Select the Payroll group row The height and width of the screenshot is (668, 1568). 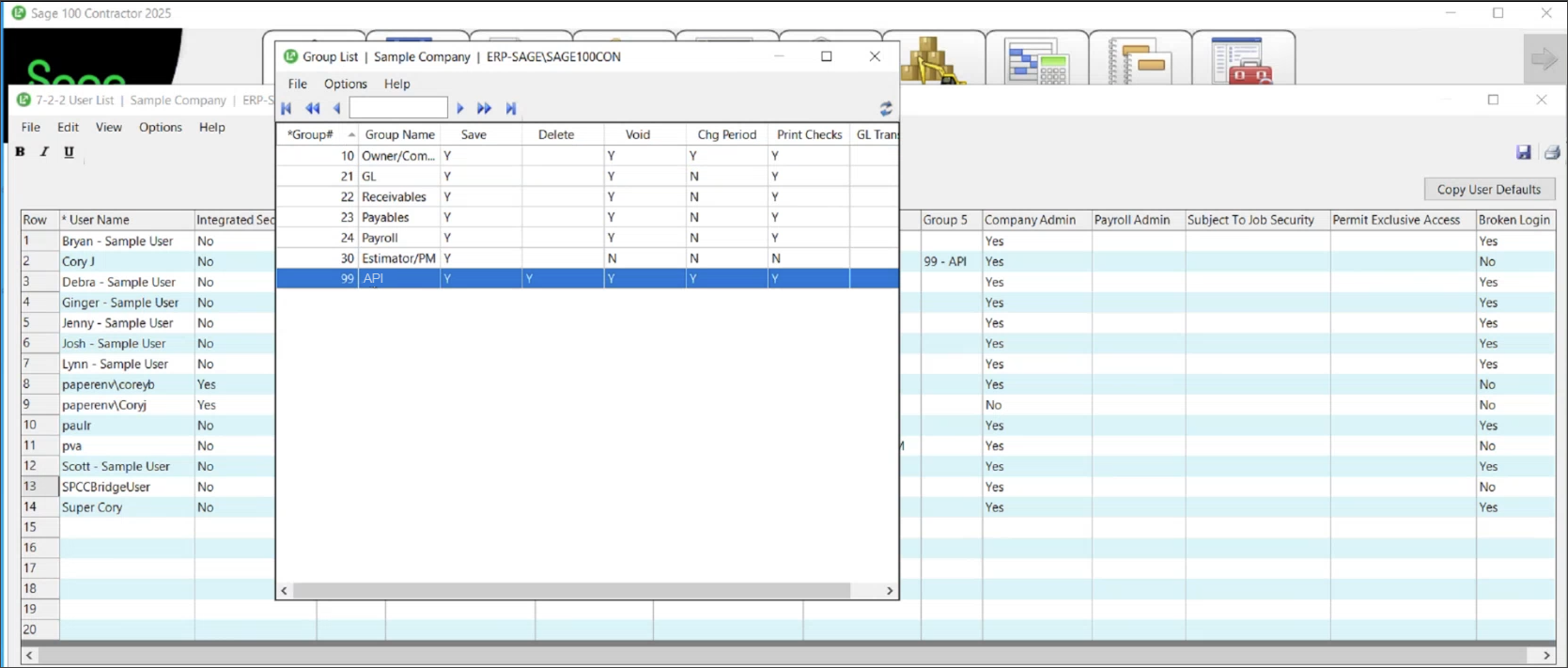click(x=587, y=238)
